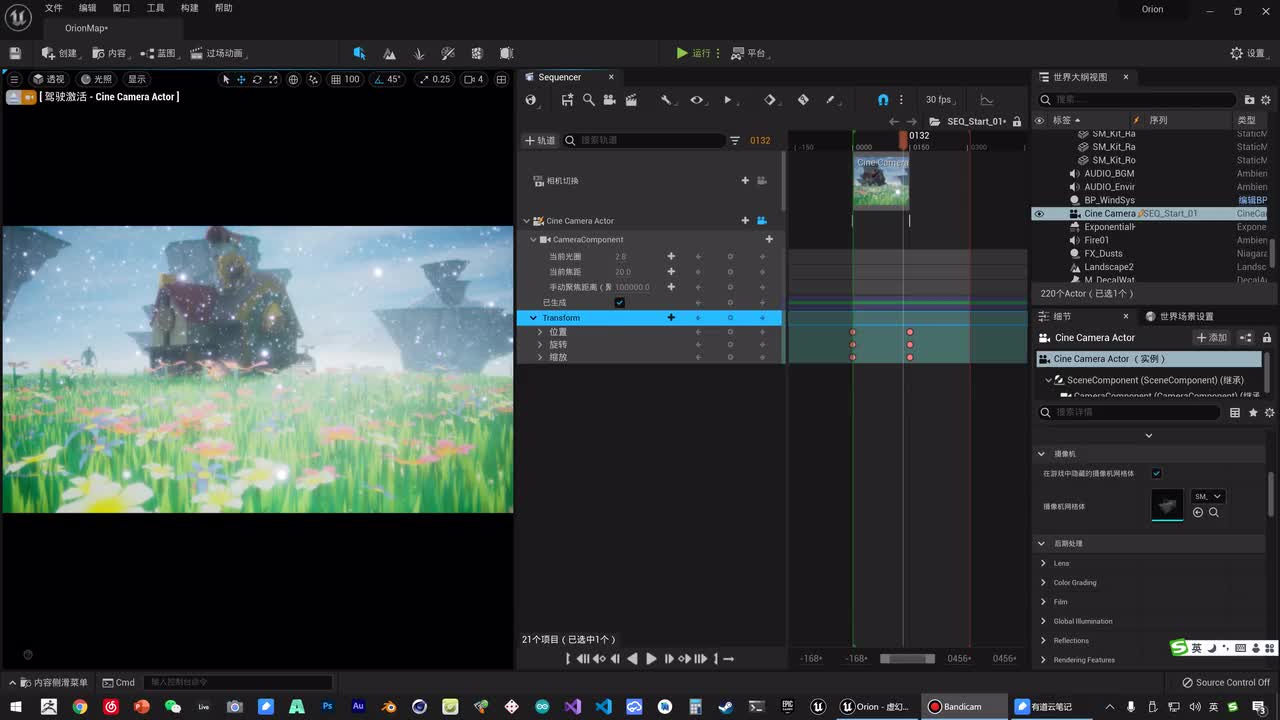The height and width of the screenshot is (720, 1280).
Task: Open the Sequencer curve editor icon
Action: (x=986, y=100)
